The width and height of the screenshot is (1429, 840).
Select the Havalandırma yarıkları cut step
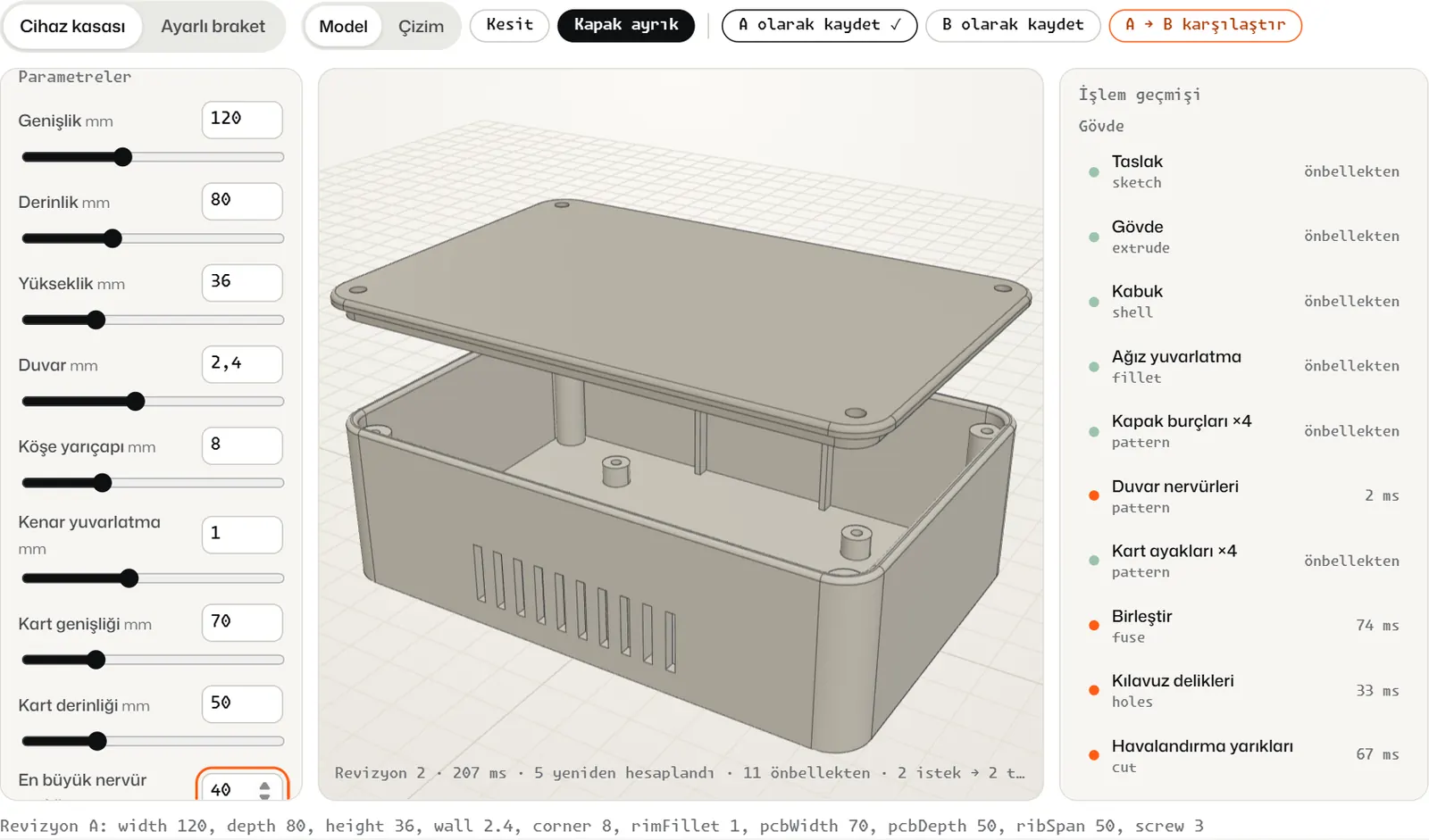[1243, 755]
